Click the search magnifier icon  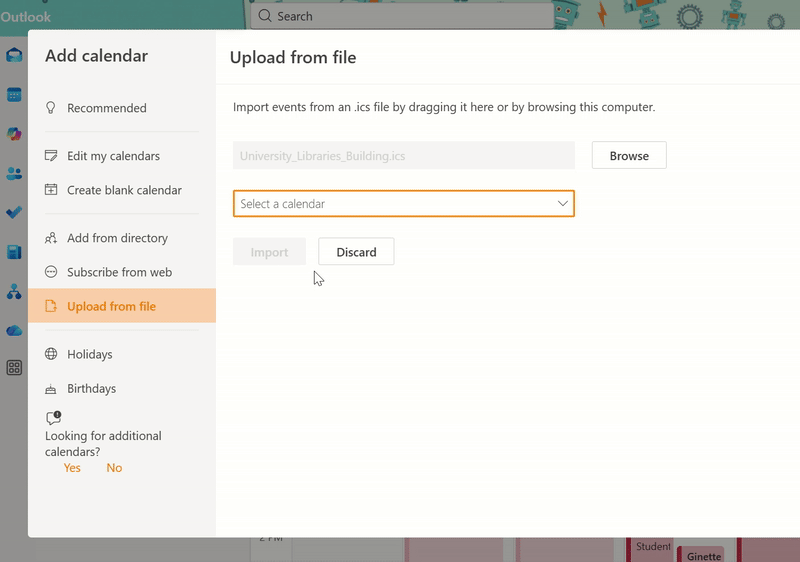point(265,16)
